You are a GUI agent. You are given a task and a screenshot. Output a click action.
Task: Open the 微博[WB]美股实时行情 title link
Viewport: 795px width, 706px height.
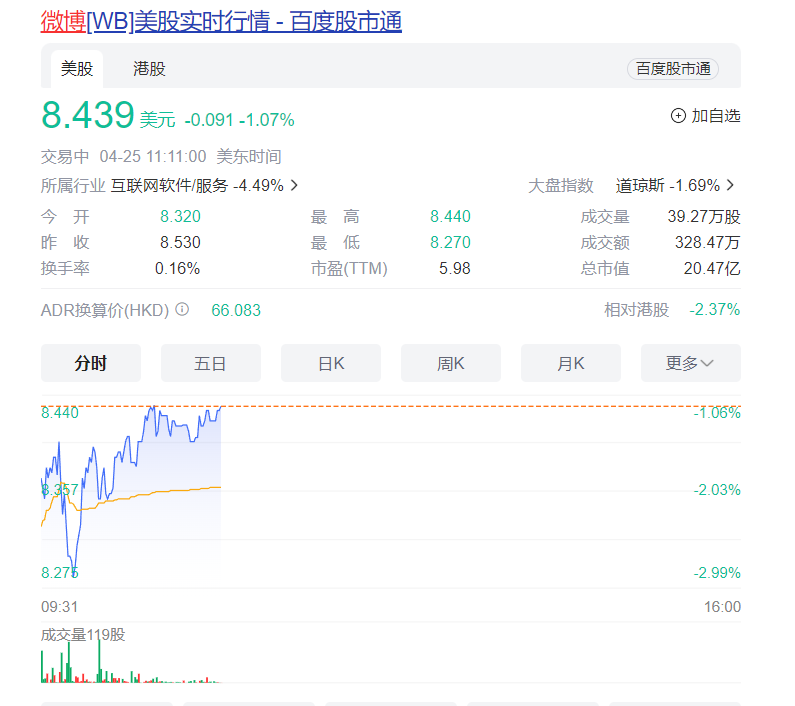pos(221,22)
